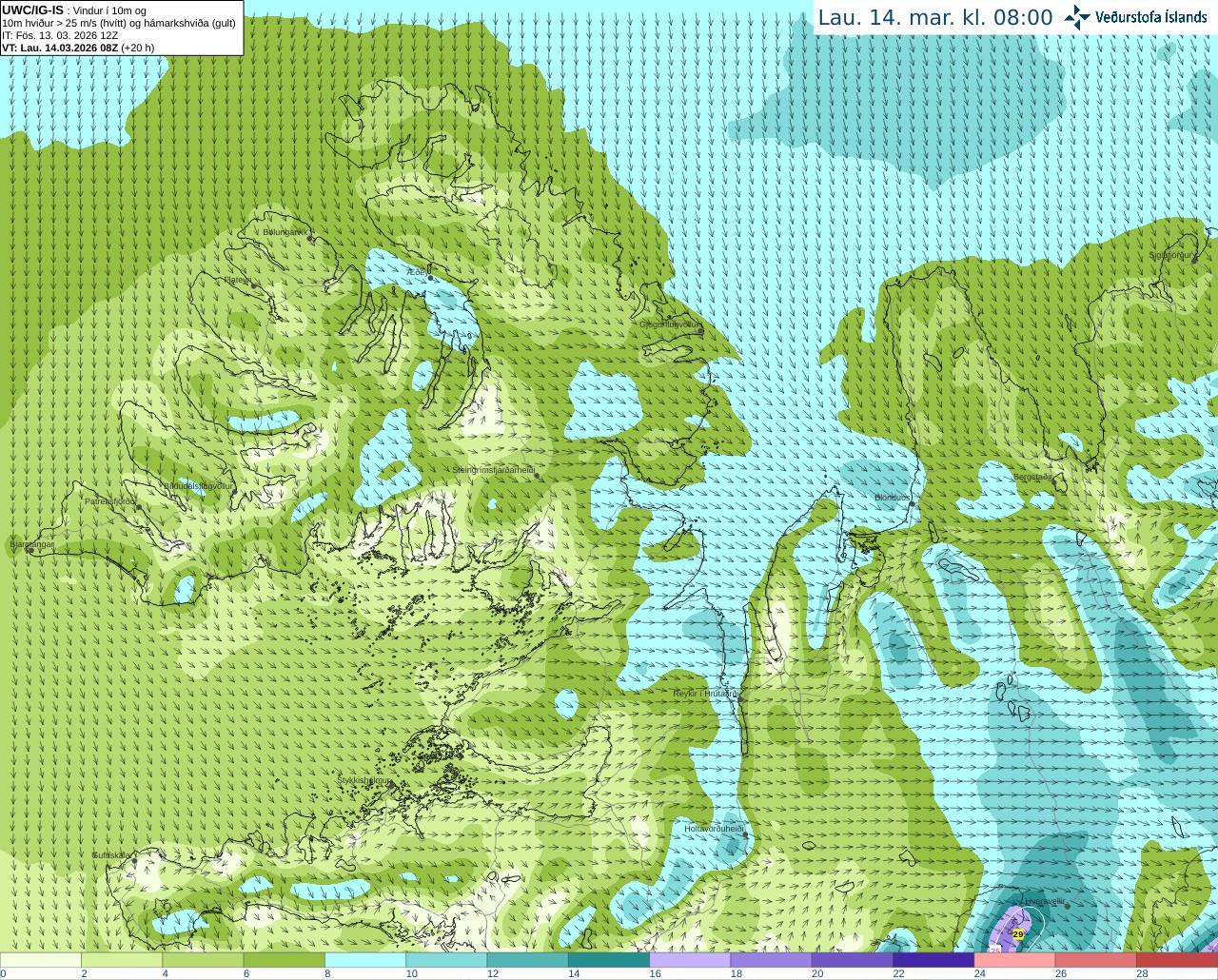Screen dimensions: 1218x980
Task: Click the Reykir í Hrútafirði label
Action: coord(705,694)
